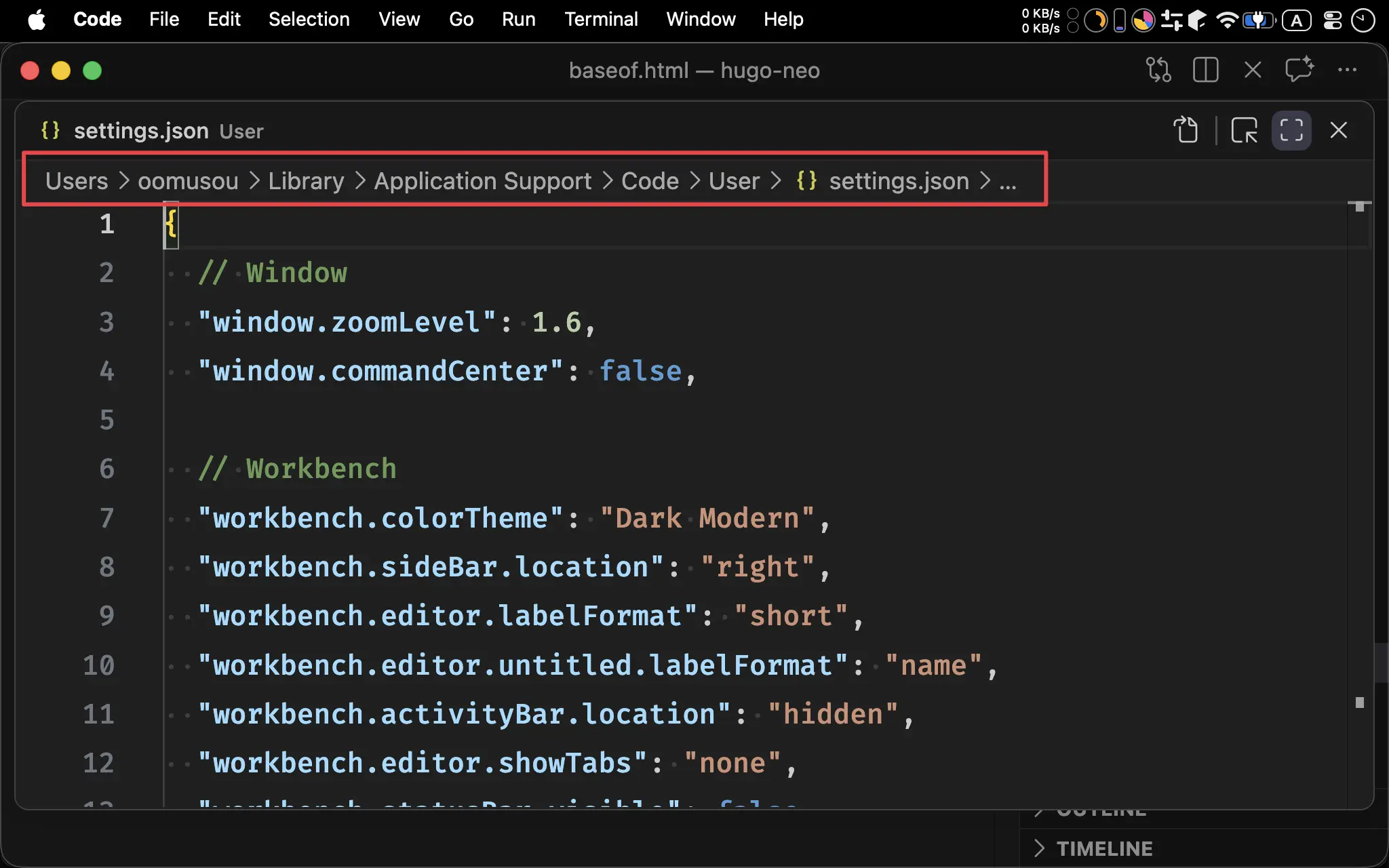Place cursor on the opening brace on line 1
Image resolution: width=1389 pixels, height=868 pixels.
[171, 224]
